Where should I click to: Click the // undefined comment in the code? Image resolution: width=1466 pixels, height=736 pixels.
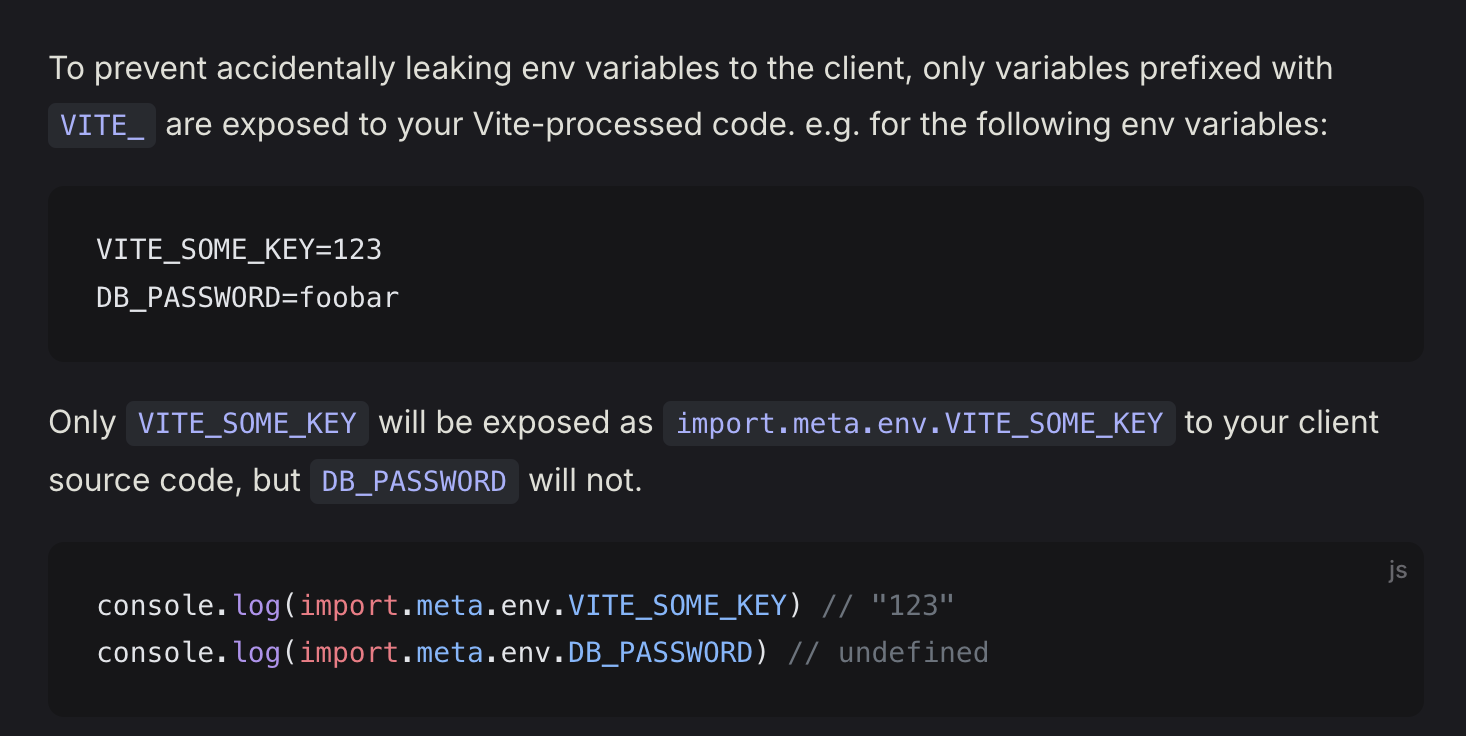[x=888, y=653]
